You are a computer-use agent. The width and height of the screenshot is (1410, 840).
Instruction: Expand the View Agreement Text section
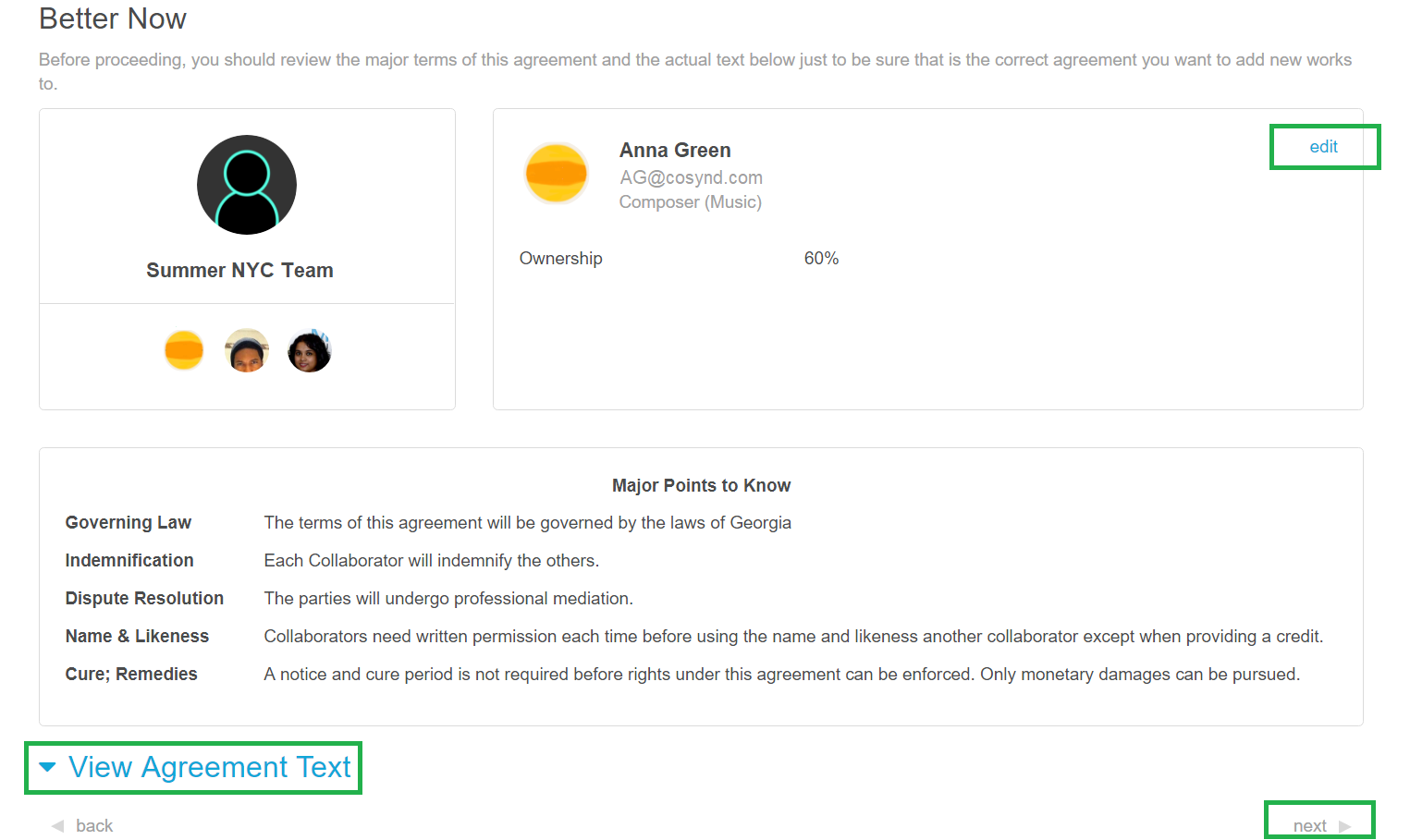(210, 767)
